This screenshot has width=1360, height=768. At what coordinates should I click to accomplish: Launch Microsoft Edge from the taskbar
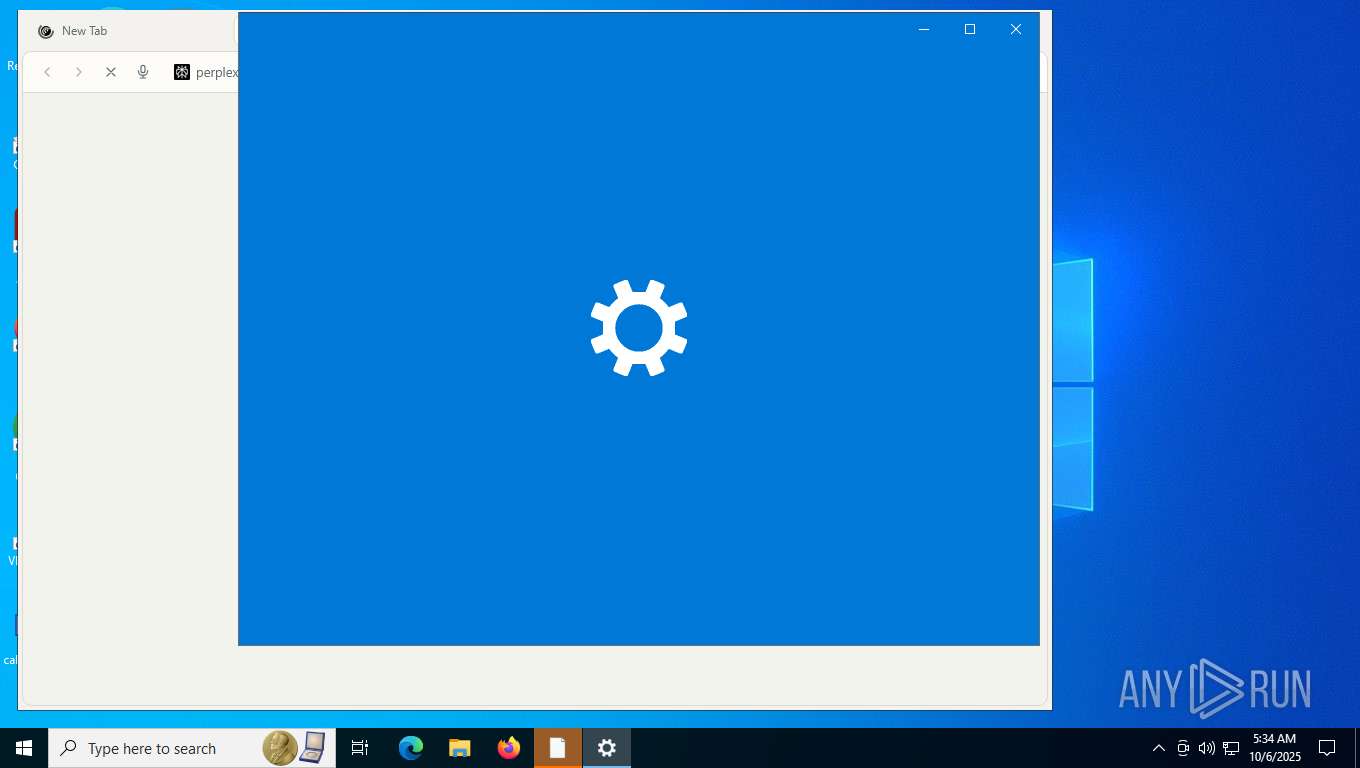point(411,748)
